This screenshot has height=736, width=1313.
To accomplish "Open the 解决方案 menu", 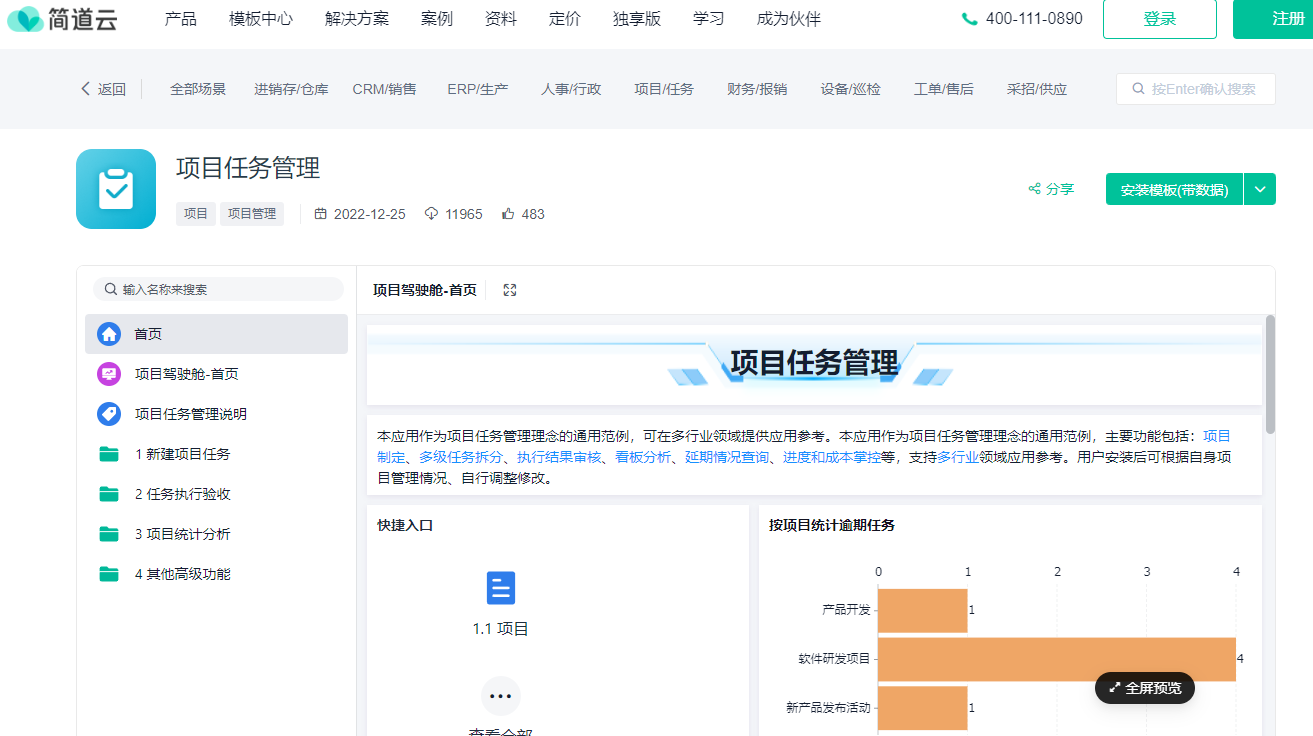I will point(357,19).
